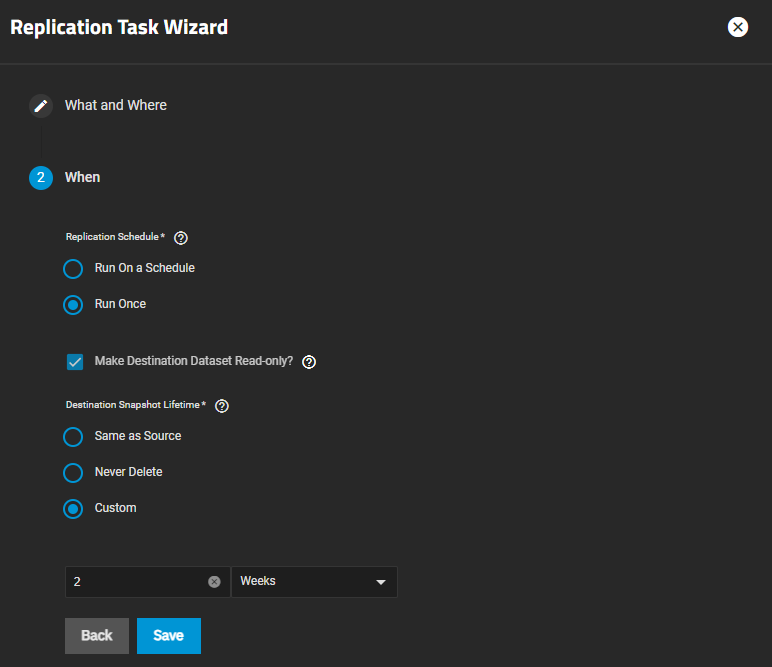Focus the lifetime number input field
Viewport: 772px width, 667px height.
tap(135, 582)
